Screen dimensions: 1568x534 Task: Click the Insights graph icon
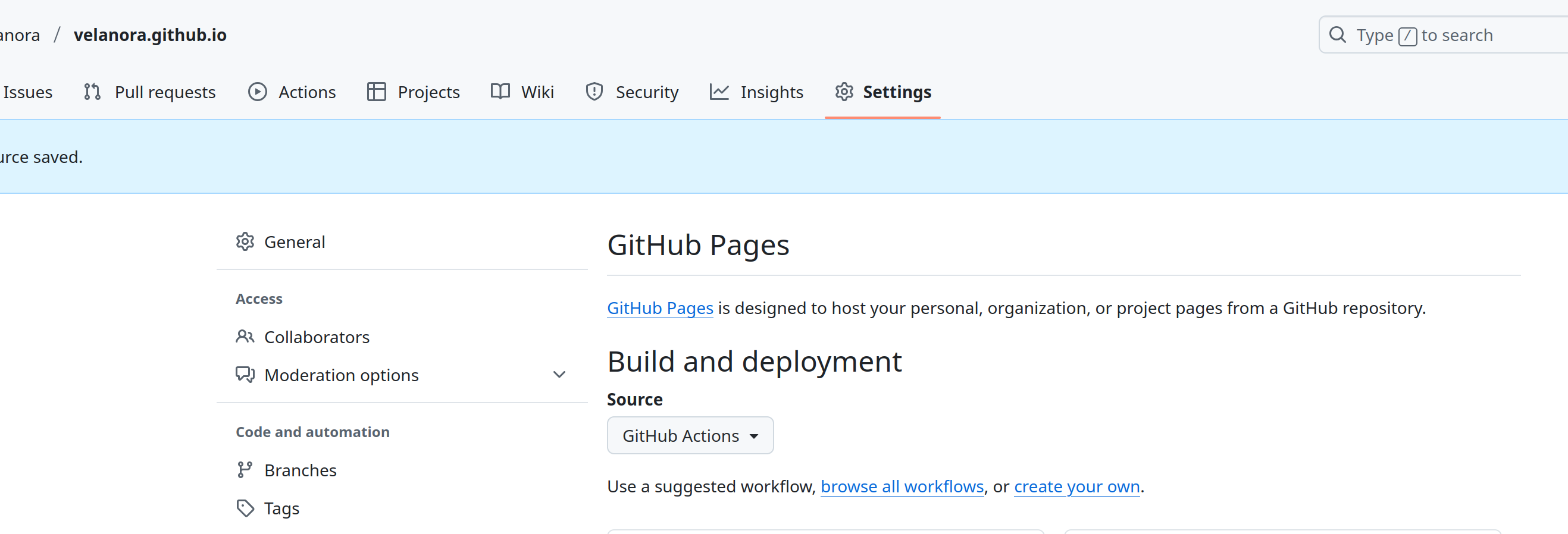(x=719, y=92)
